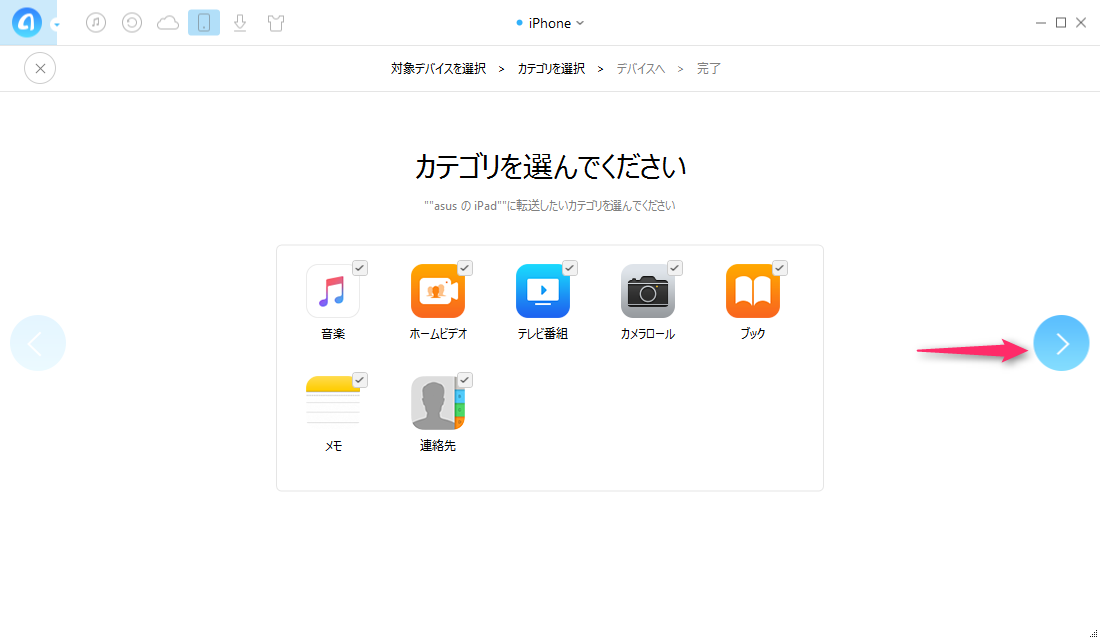Click the メモ label text
1100x640 pixels.
(x=333, y=446)
